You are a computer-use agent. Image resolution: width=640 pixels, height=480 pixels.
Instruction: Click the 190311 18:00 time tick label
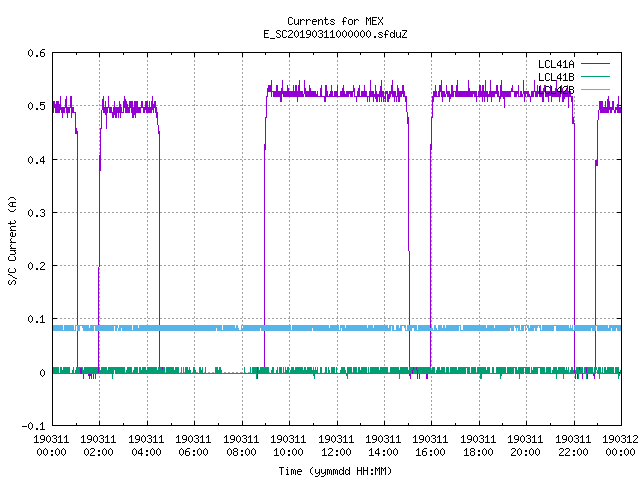pos(478,446)
